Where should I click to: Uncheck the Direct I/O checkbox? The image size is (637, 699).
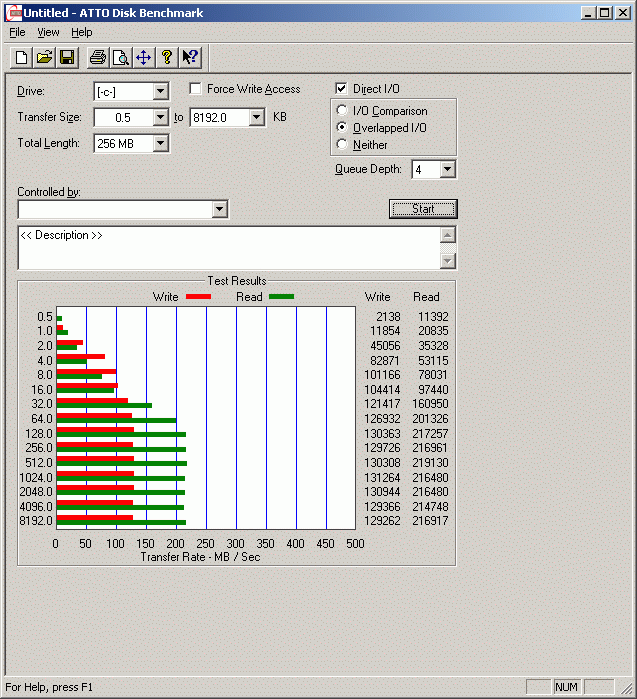point(341,89)
